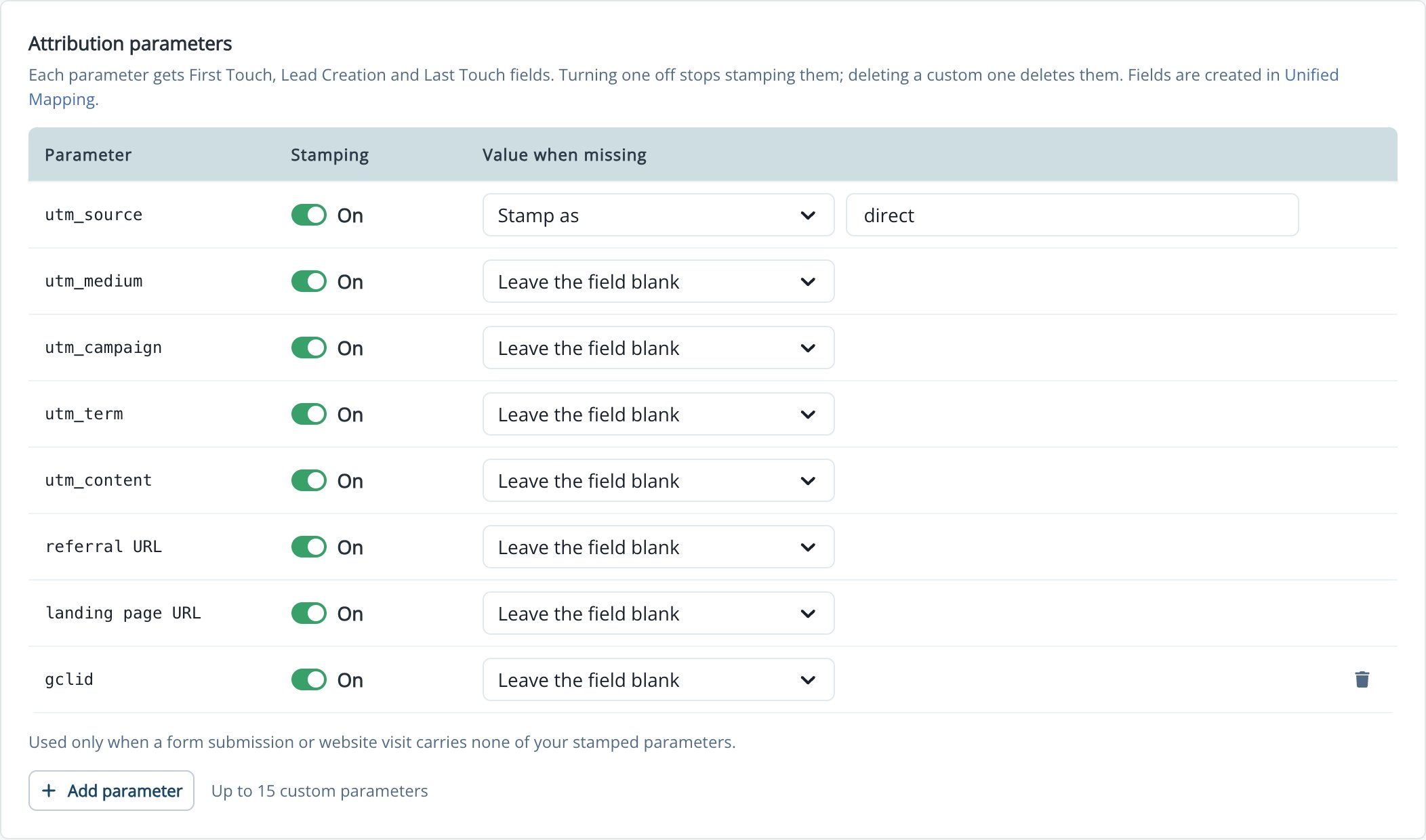The width and height of the screenshot is (1426, 840).
Task: Select the 'landing page URL' parameter name
Action: click(x=123, y=613)
